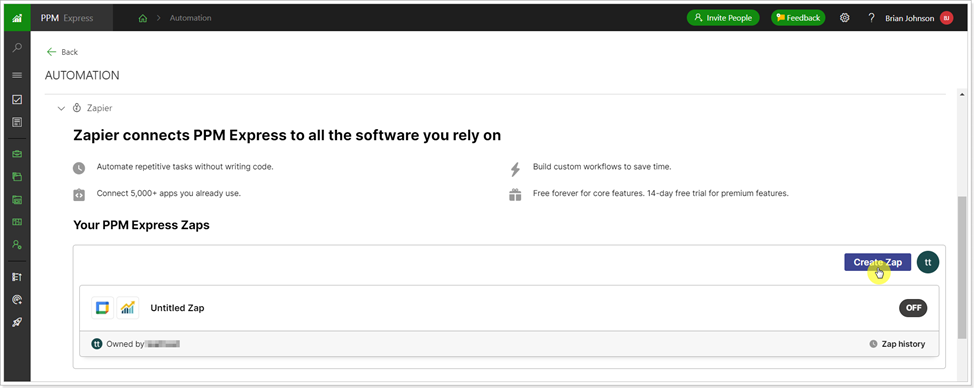
Task: Open the rocket icon in sidebar
Action: click(x=17, y=323)
